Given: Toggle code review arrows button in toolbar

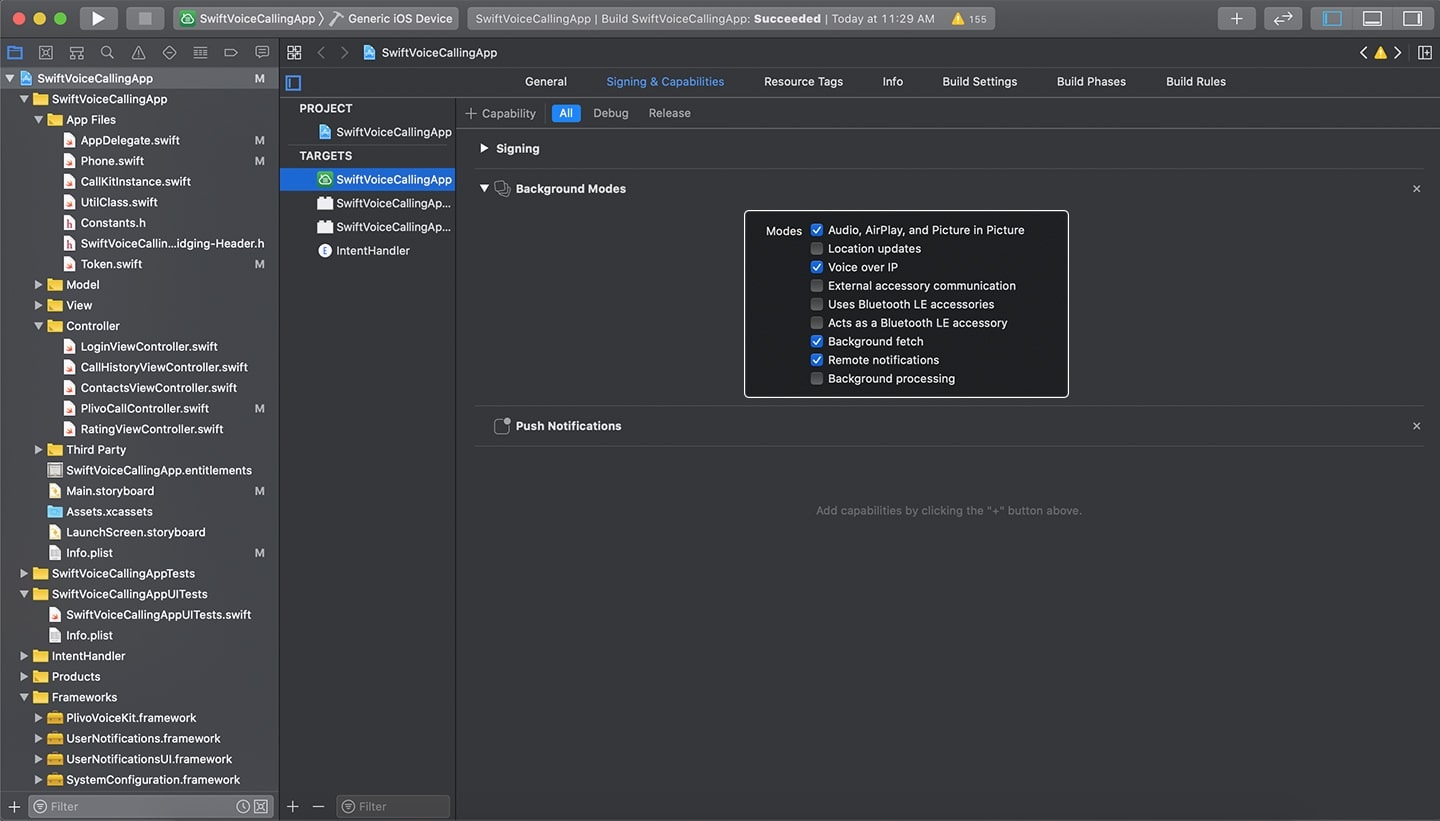Looking at the screenshot, I should tap(1284, 18).
